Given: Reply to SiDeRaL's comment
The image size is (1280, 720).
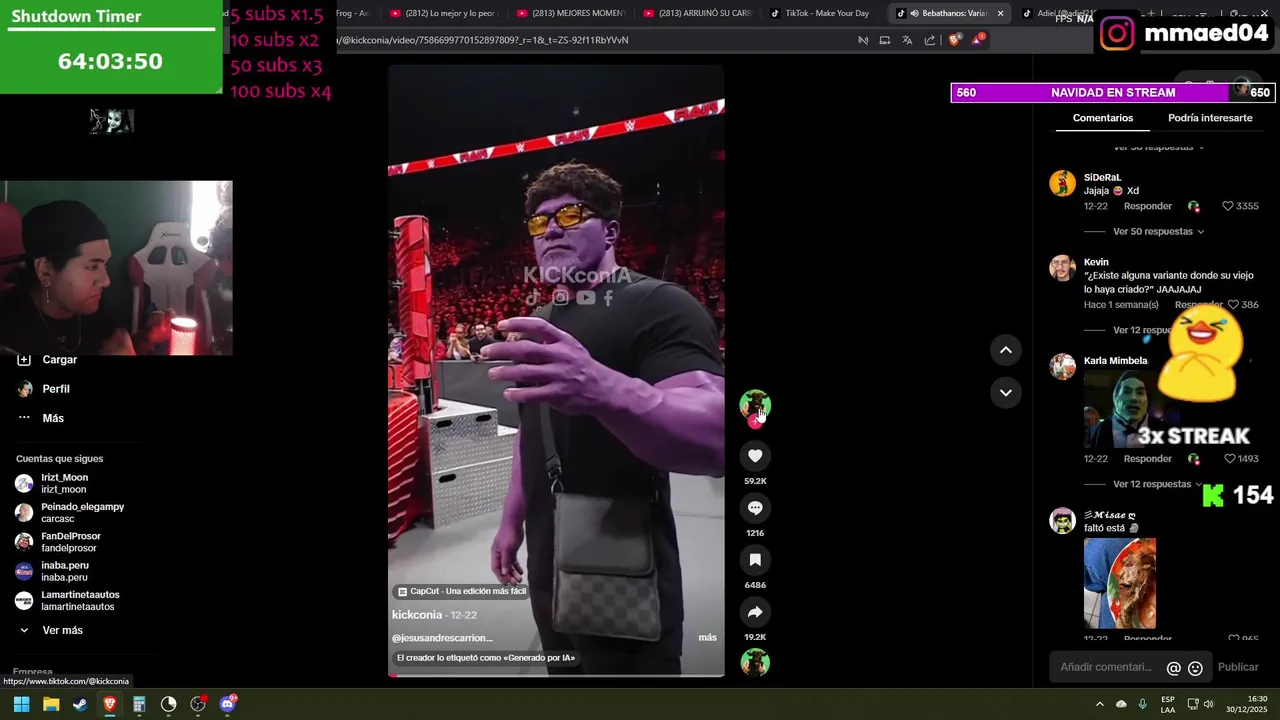Looking at the screenshot, I should (1147, 206).
